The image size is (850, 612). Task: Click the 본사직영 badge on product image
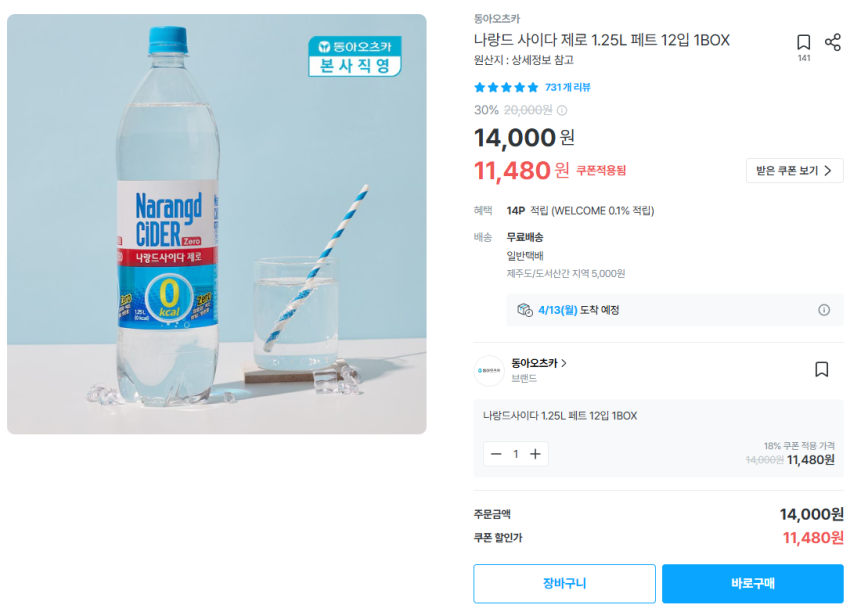coord(354,57)
